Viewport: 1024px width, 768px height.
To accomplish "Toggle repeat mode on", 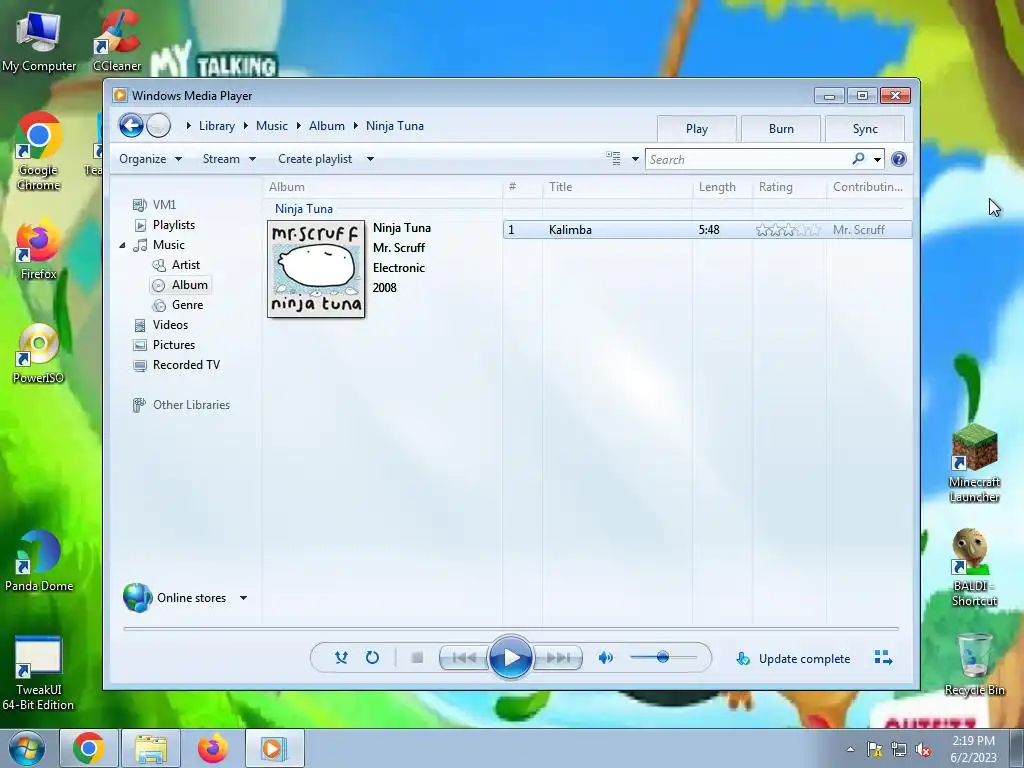I will [372, 658].
